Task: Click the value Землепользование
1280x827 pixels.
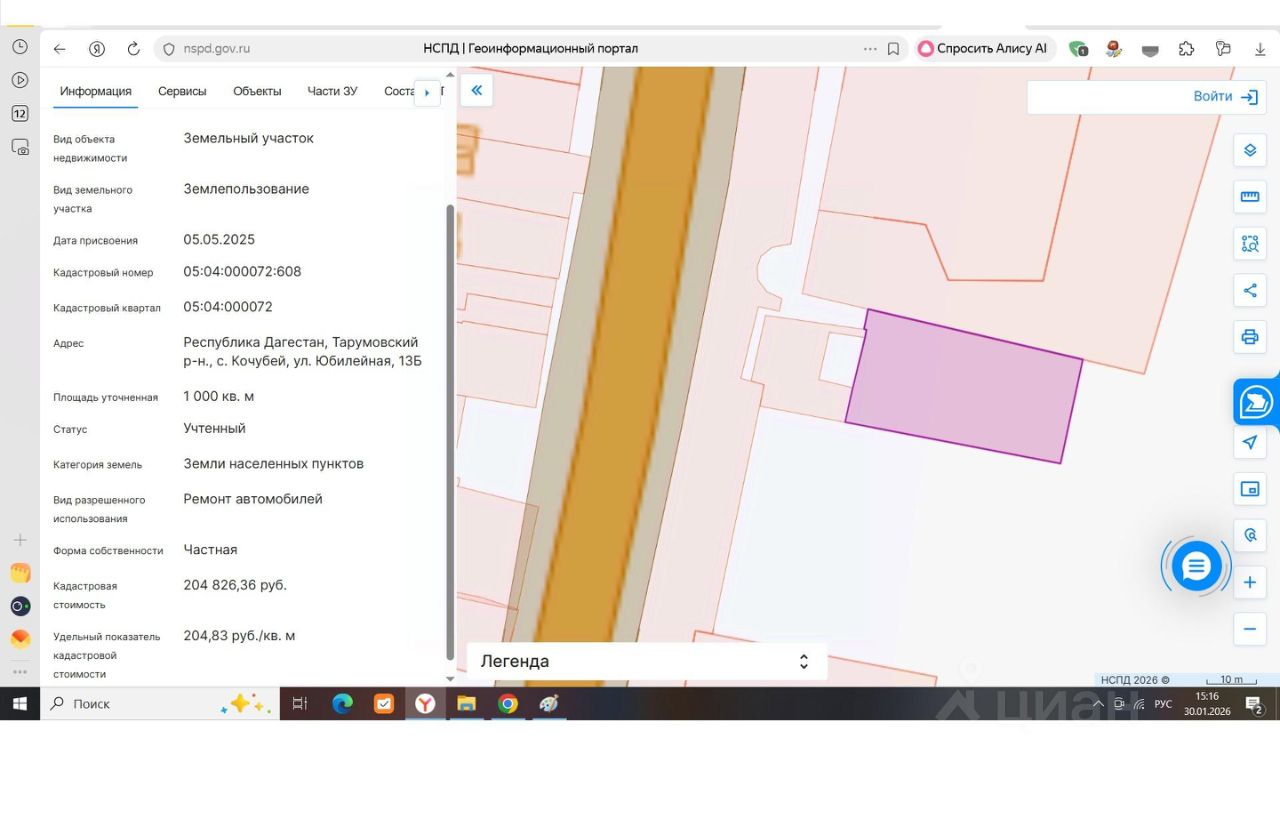Action: 246,188
